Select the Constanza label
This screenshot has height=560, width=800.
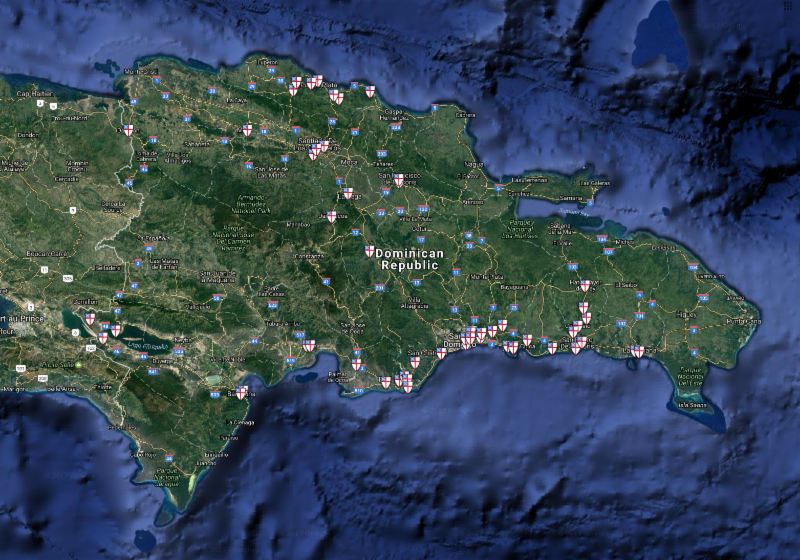309,256
